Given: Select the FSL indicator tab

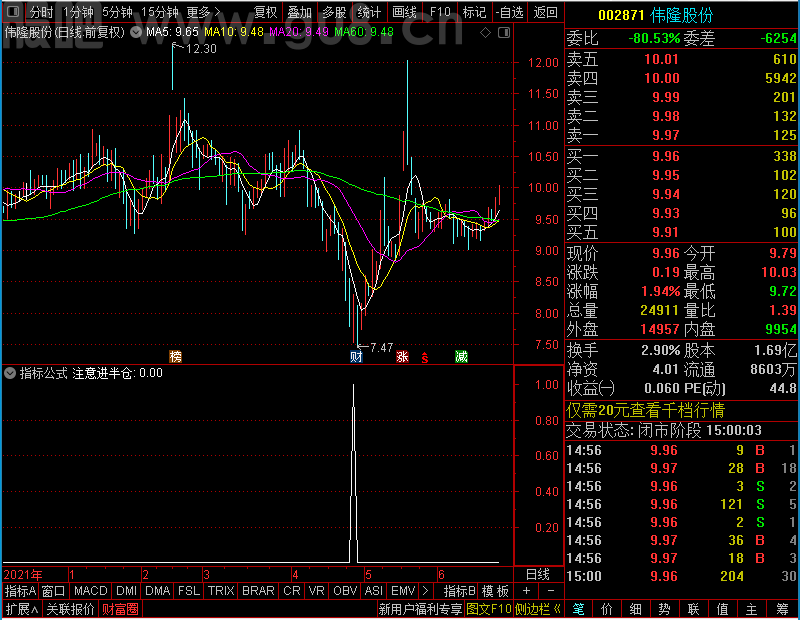Looking at the screenshot, I should coord(189,591).
